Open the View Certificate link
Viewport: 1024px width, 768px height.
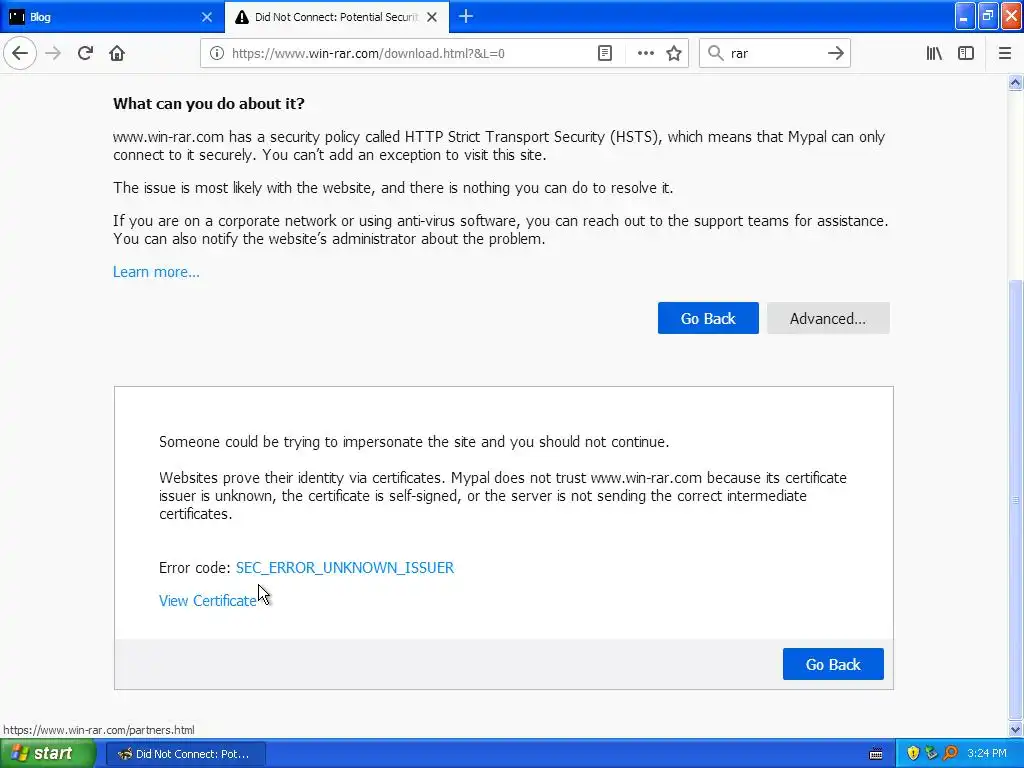point(208,601)
